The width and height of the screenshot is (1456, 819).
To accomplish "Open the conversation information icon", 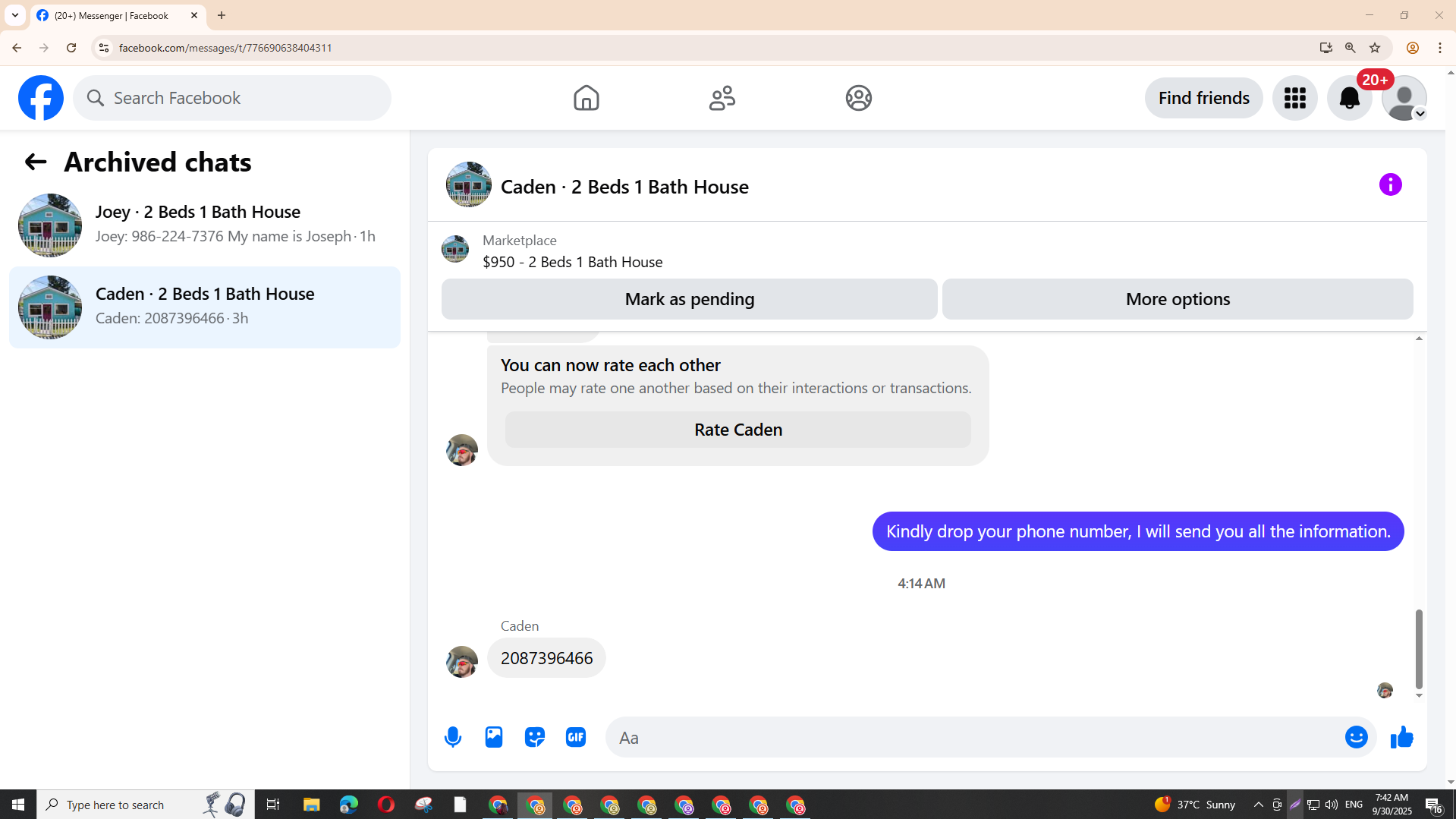I will [1390, 184].
